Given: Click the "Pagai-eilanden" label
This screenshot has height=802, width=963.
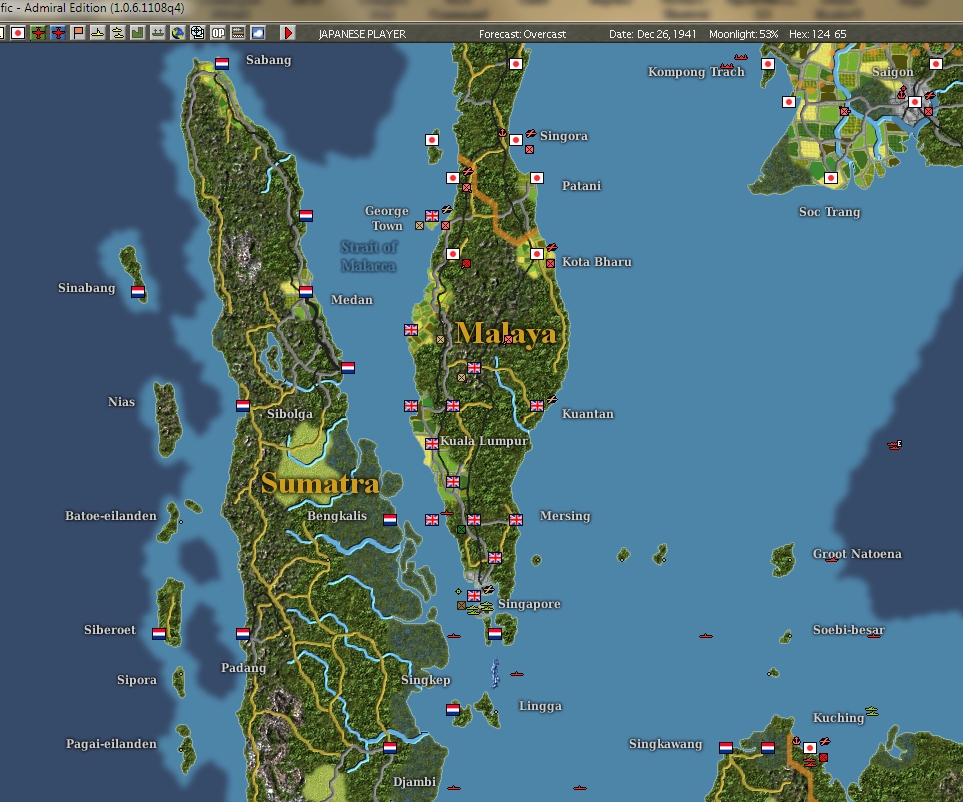Looking at the screenshot, I should click(111, 744).
